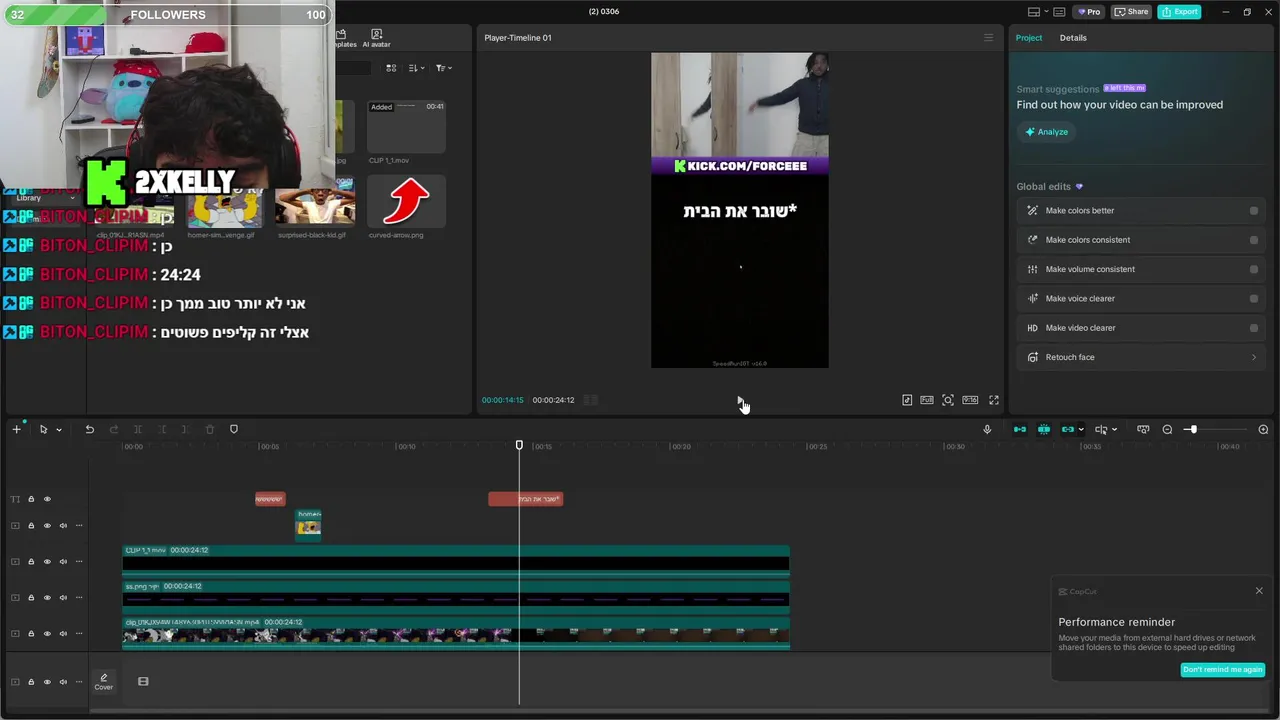This screenshot has width=1280, height=720.
Task: Select the pointer tool in timeline toolbar
Action: [x=43, y=429]
